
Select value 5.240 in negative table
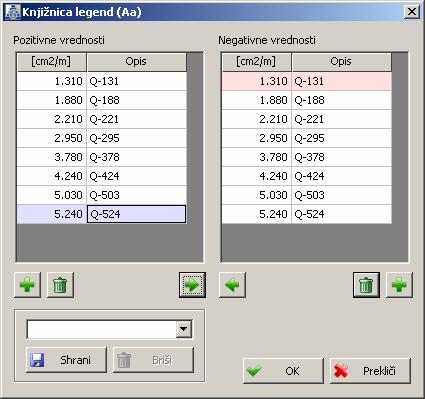point(257,214)
